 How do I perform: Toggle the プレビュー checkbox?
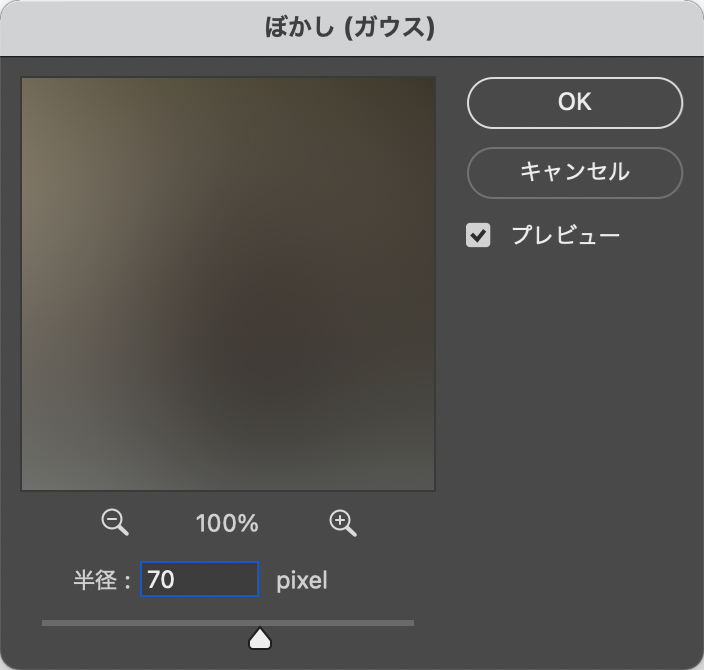tap(479, 236)
